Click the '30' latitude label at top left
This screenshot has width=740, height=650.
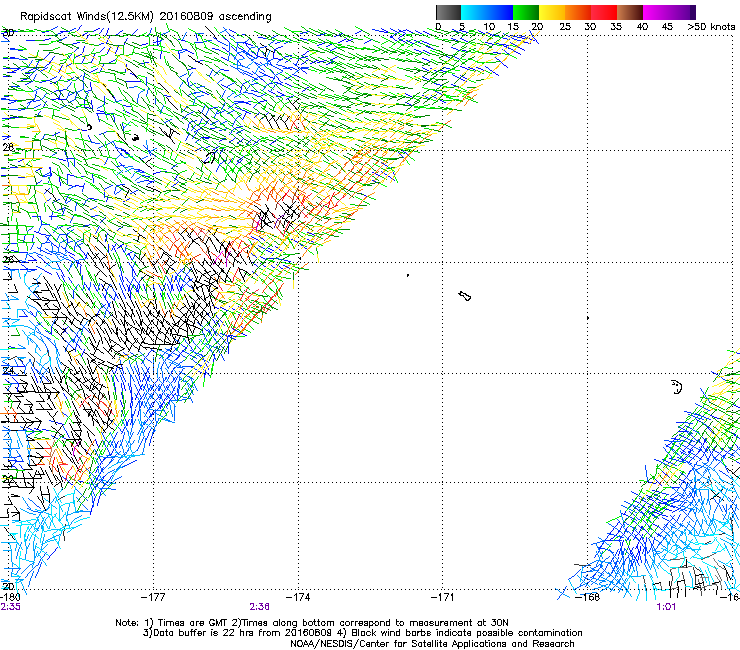point(8,33)
